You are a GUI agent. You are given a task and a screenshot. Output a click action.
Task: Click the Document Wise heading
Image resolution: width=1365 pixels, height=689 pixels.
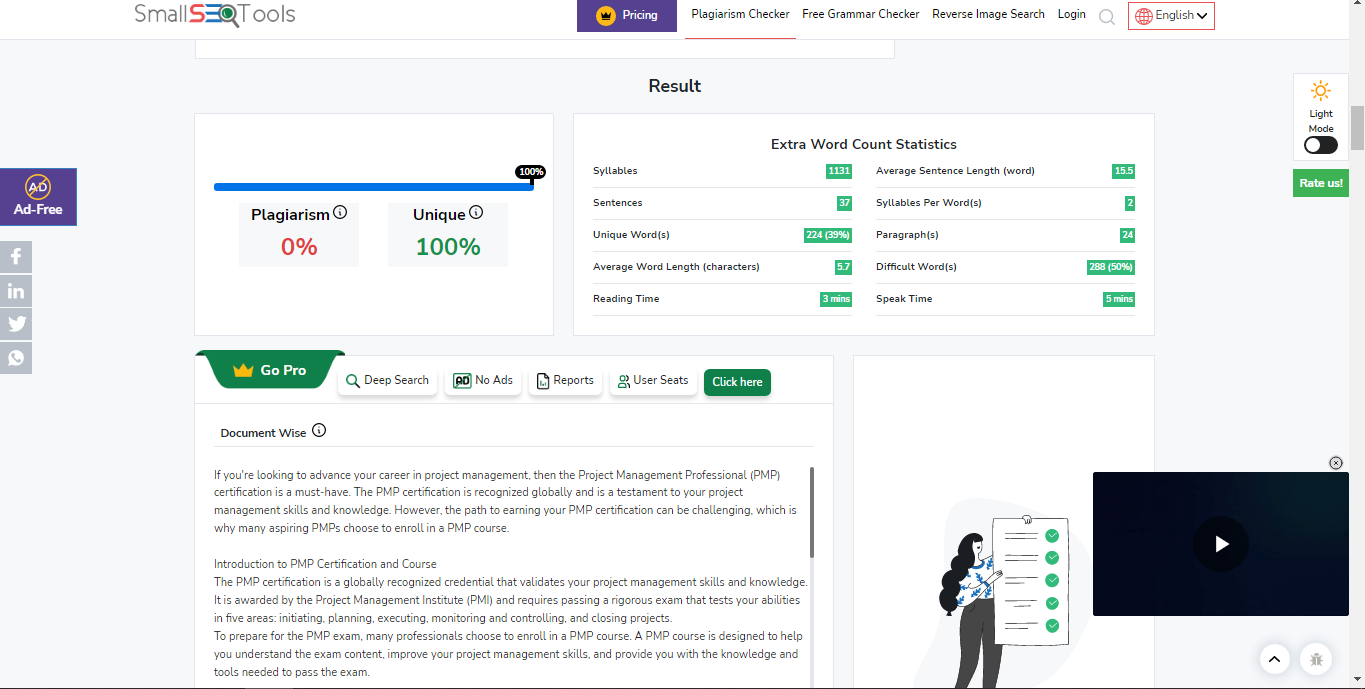(x=263, y=433)
